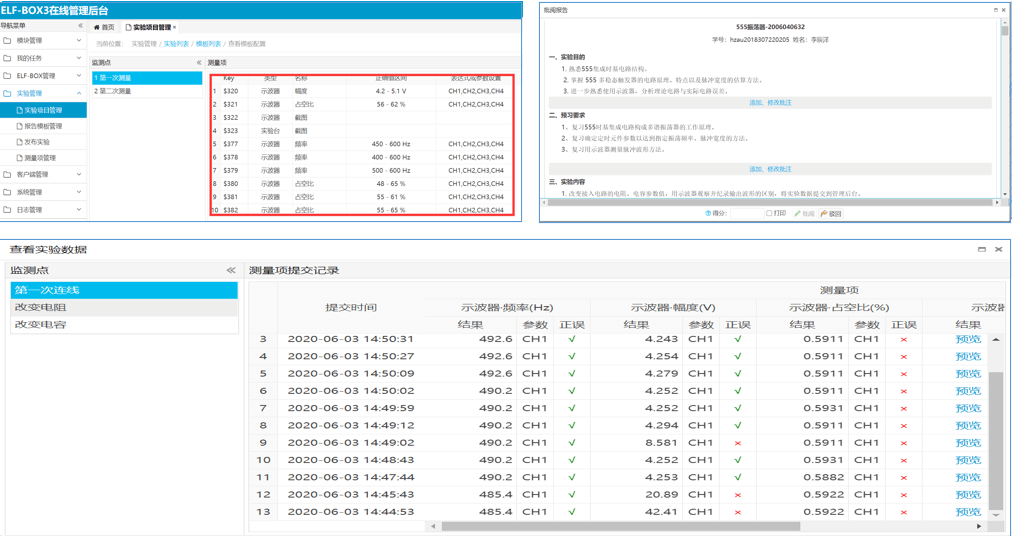Click the 日志管理 folder icon
This screenshot has width=1013, height=536.
pyautogui.click(x=8, y=210)
